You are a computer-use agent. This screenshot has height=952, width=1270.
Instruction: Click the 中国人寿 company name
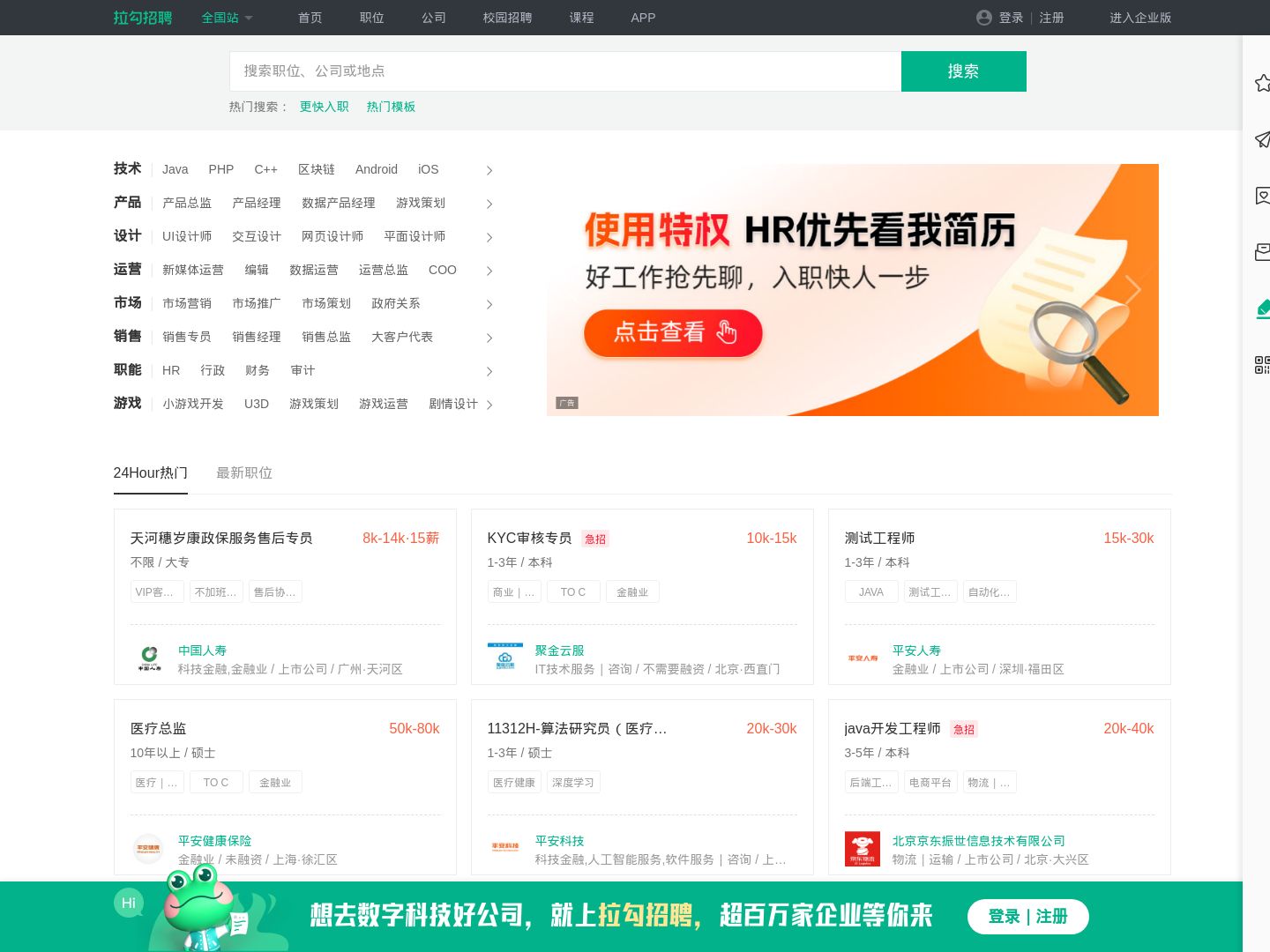pos(203,651)
